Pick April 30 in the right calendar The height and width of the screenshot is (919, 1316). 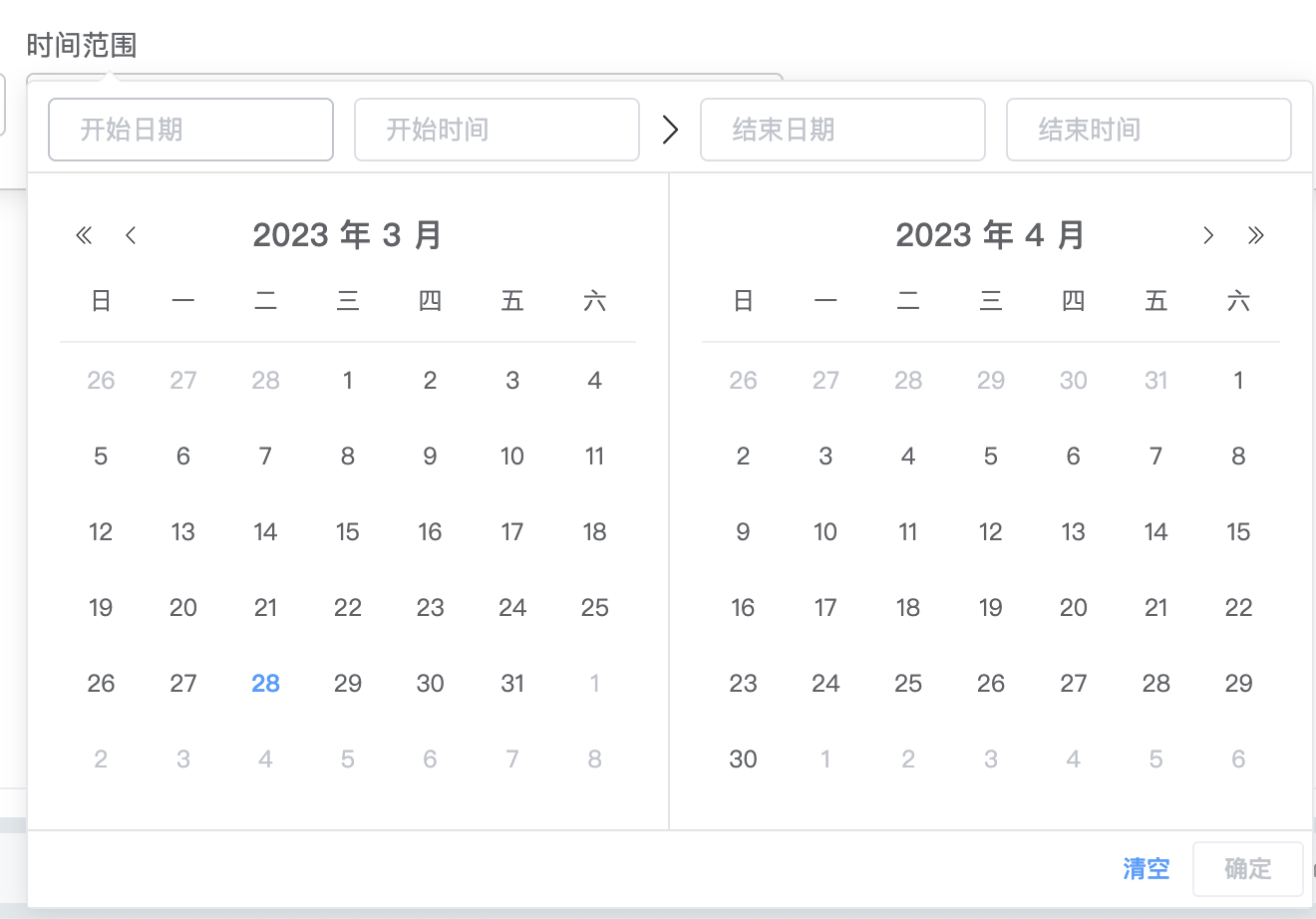(x=743, y=759)
